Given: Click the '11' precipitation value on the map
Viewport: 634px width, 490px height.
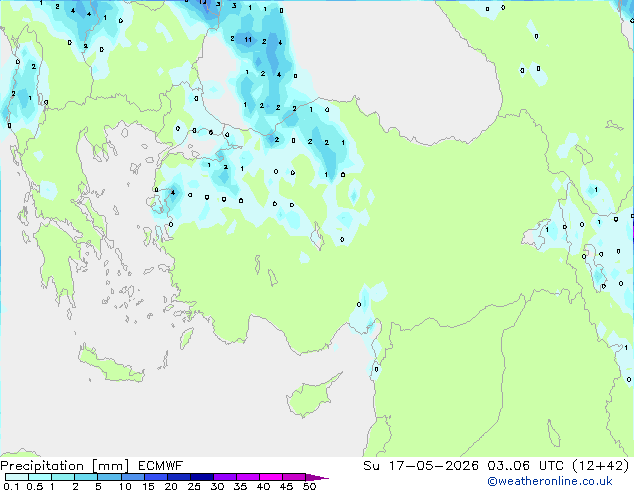Looking at the screenshot, I should pyautogui.click(x=248, y=40).
